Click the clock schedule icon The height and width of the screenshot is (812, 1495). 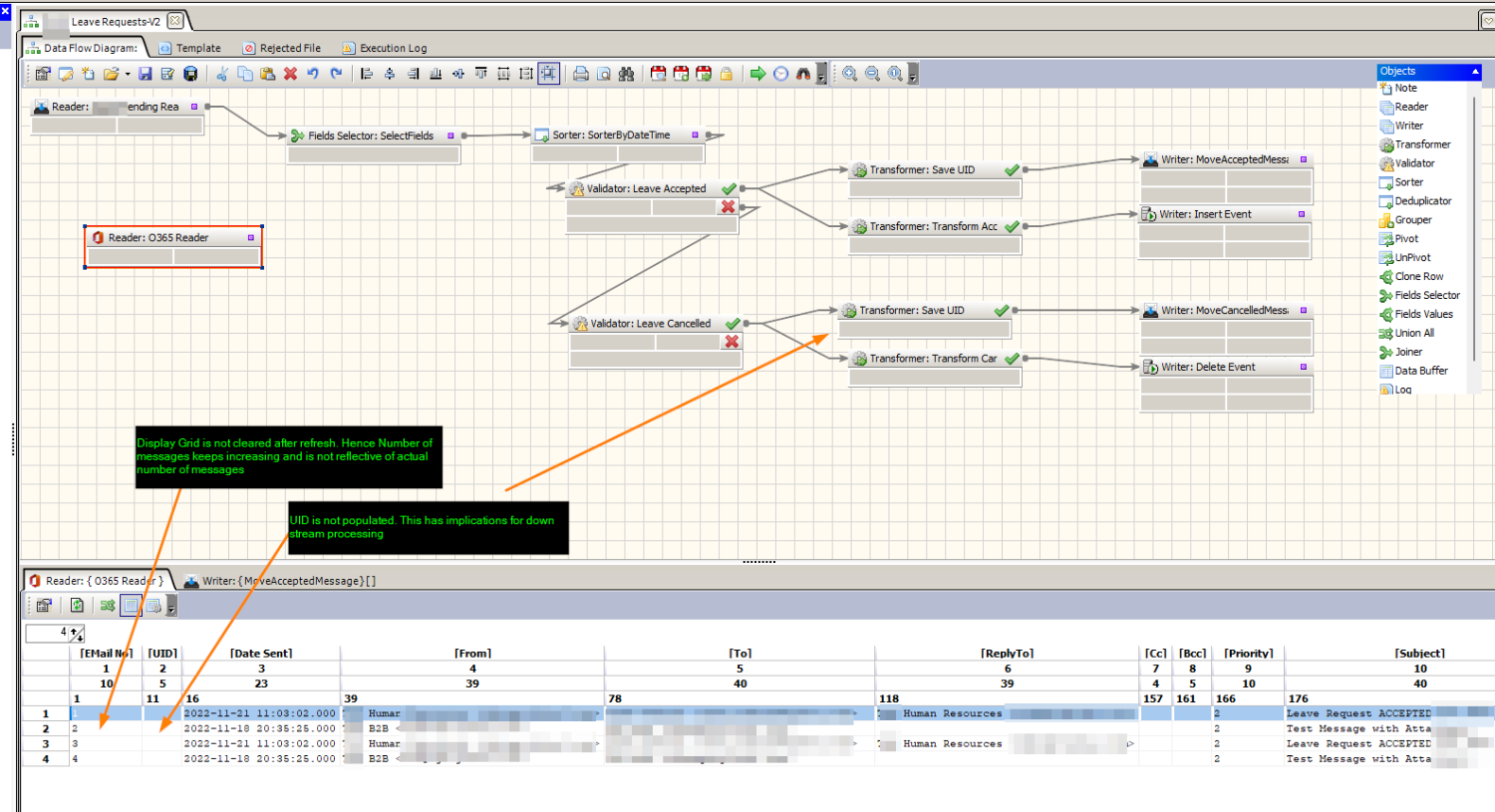pos(780,74)
